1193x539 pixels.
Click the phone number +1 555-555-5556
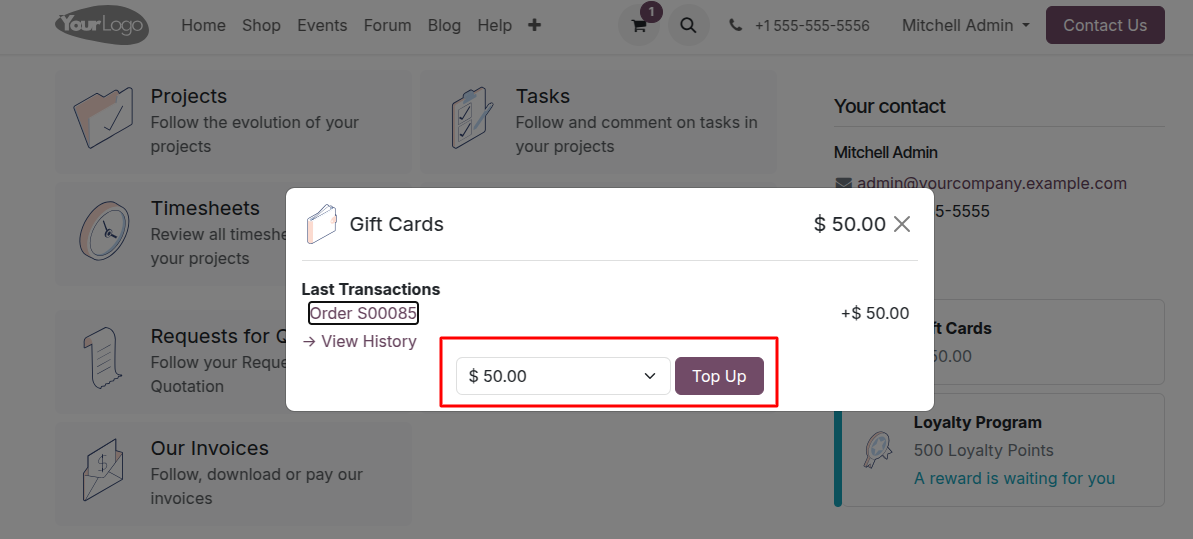click(x=812, y=25)
